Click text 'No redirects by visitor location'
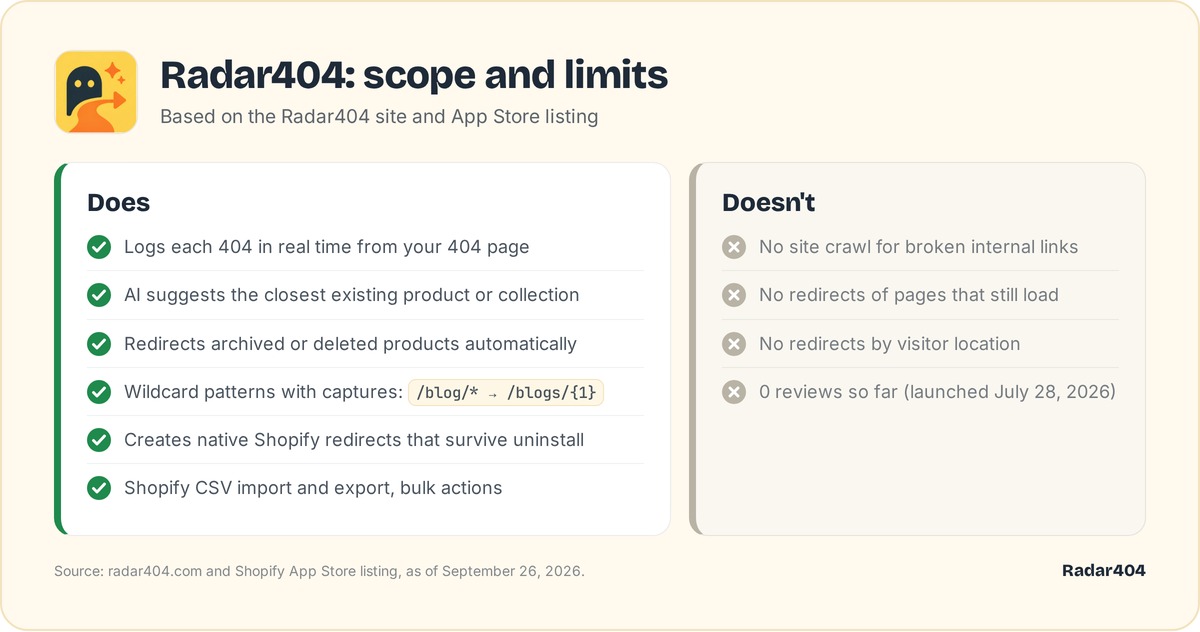1200x632 pixels. (x=890, y=343)
